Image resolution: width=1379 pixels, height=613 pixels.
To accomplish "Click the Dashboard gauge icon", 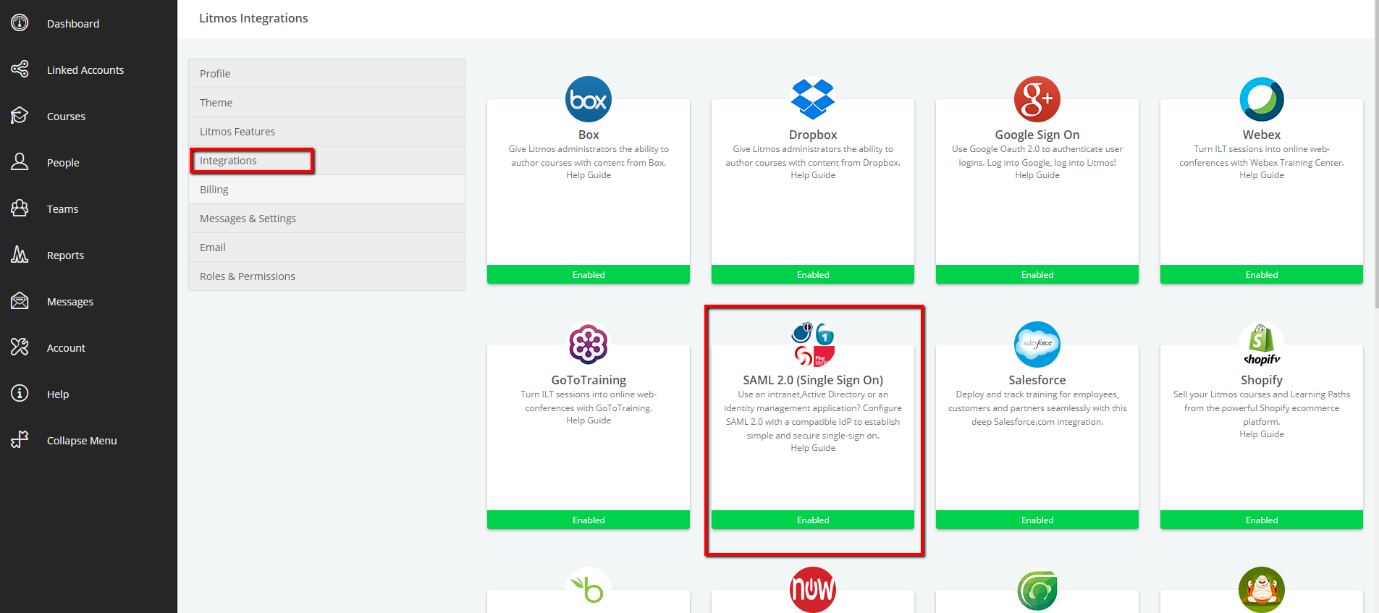I will (19, 23).
